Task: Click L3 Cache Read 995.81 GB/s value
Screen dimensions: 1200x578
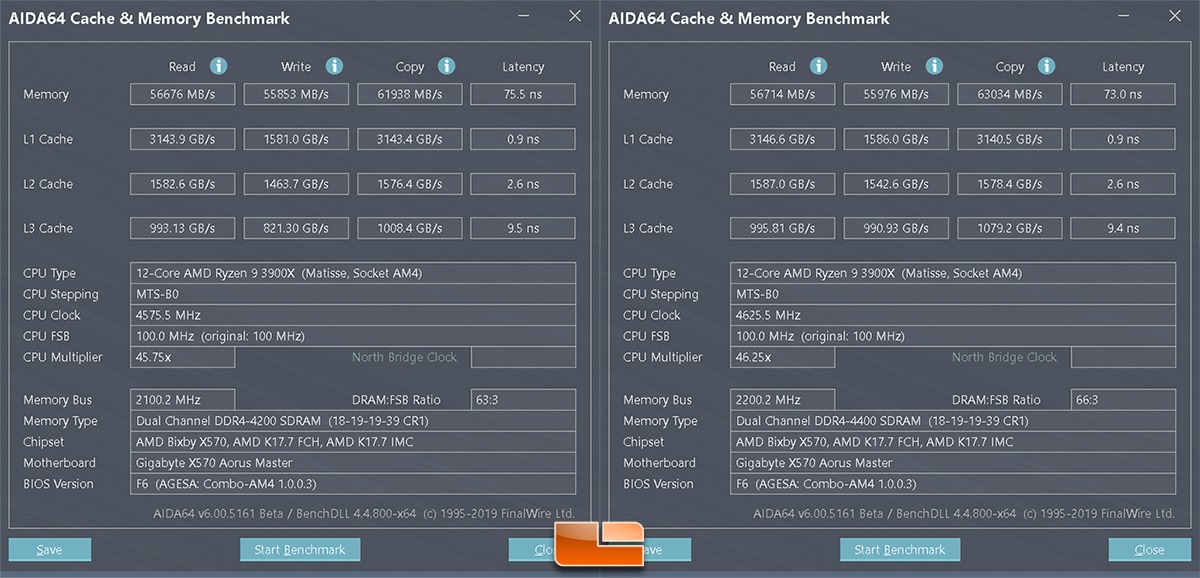Action: point(783,228)
